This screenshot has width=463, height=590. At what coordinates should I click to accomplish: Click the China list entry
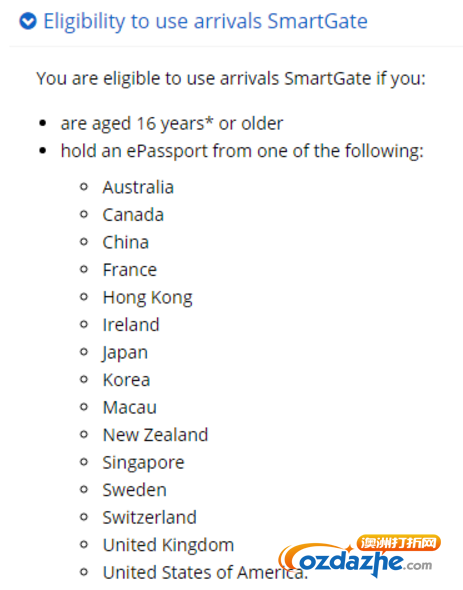pyautogui.click(x=126, y=242)
